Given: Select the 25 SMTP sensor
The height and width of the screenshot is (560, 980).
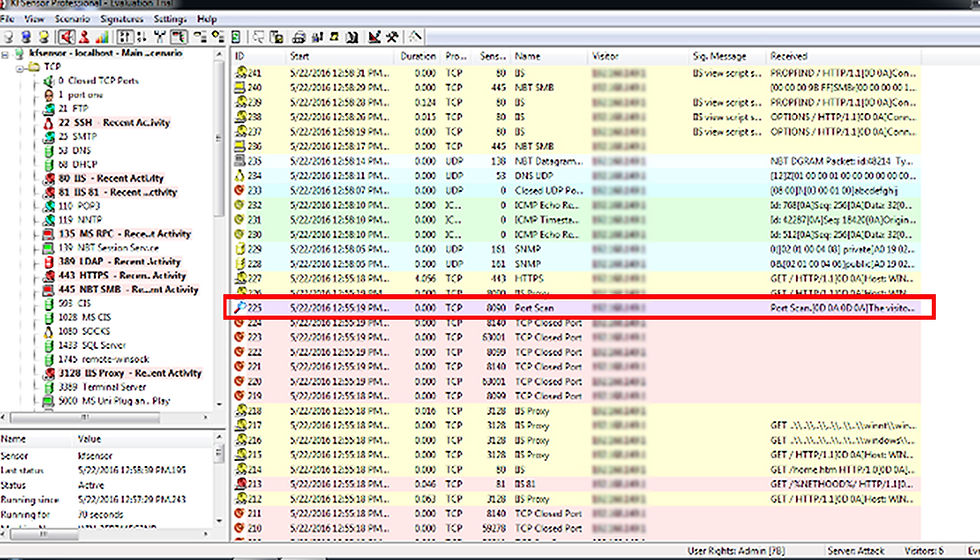Looking at the screenshot, I should pyautogui.click(x=78, y=136).
